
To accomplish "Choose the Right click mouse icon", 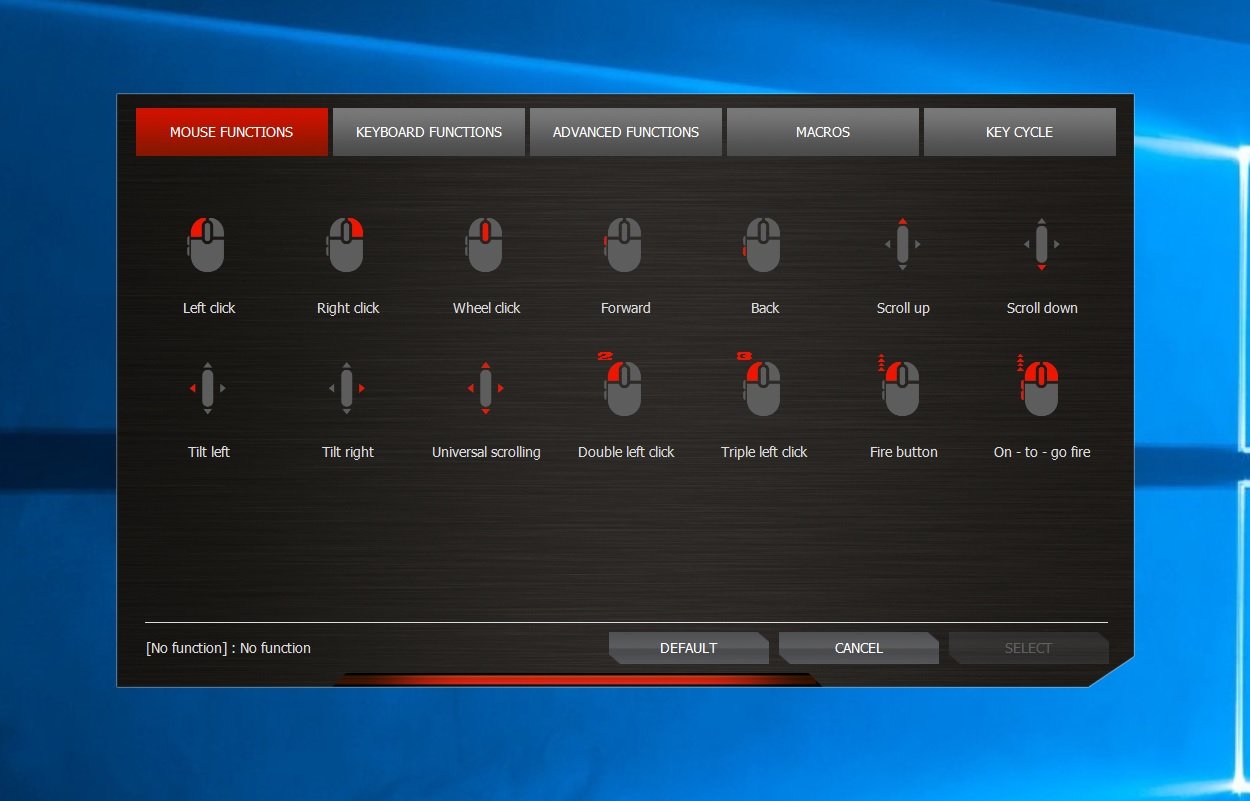I will point(346,245).
